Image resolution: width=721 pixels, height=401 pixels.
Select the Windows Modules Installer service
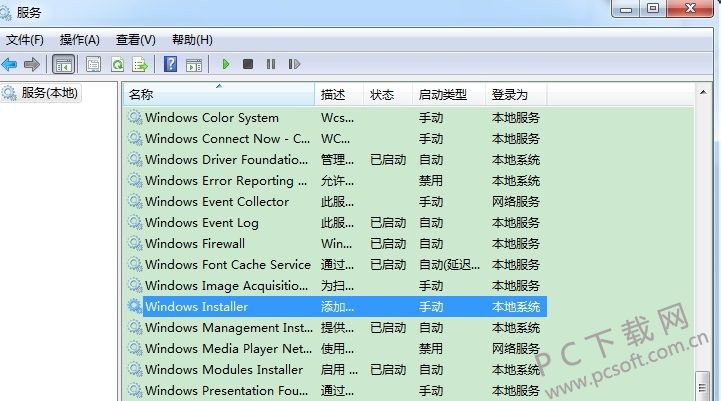pos(338,370)
